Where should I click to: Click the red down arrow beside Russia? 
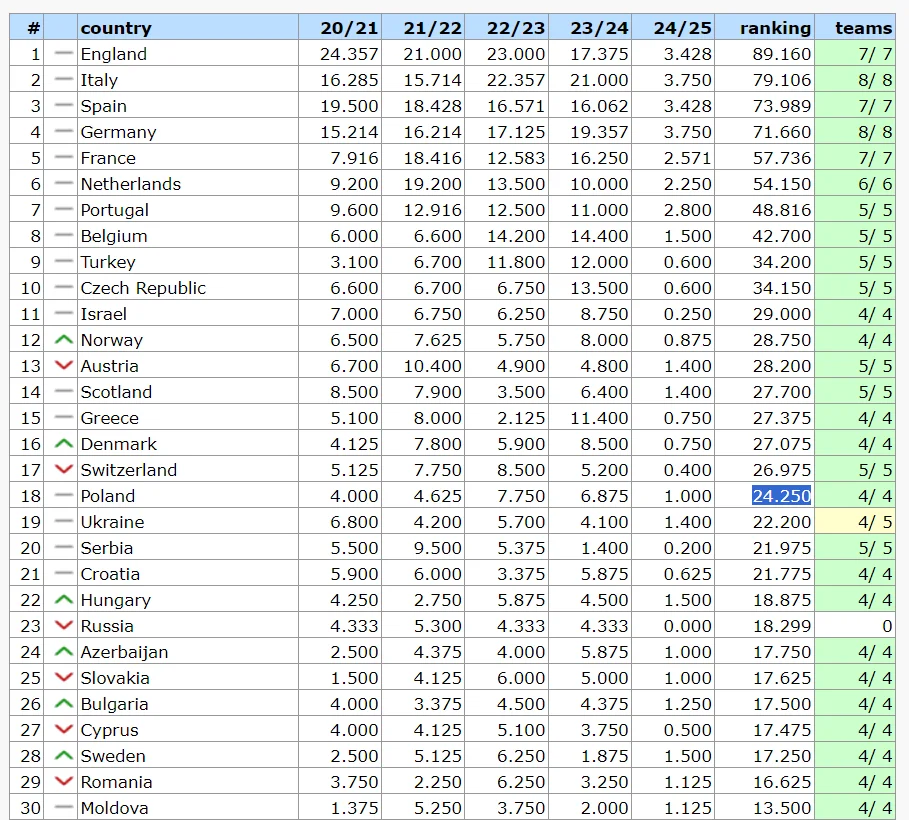[64, 626]
